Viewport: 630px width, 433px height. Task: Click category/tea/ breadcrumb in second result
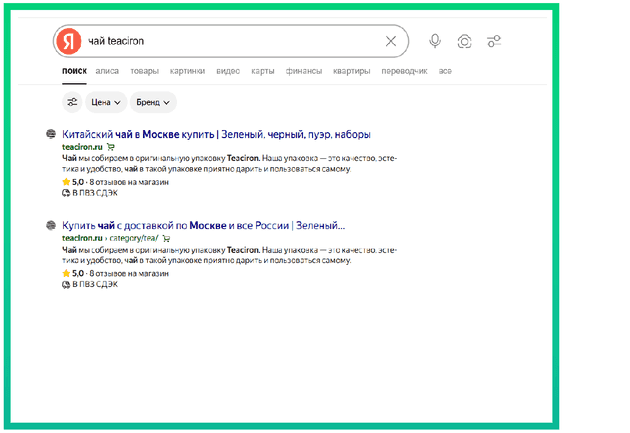[x=134, y=238]
